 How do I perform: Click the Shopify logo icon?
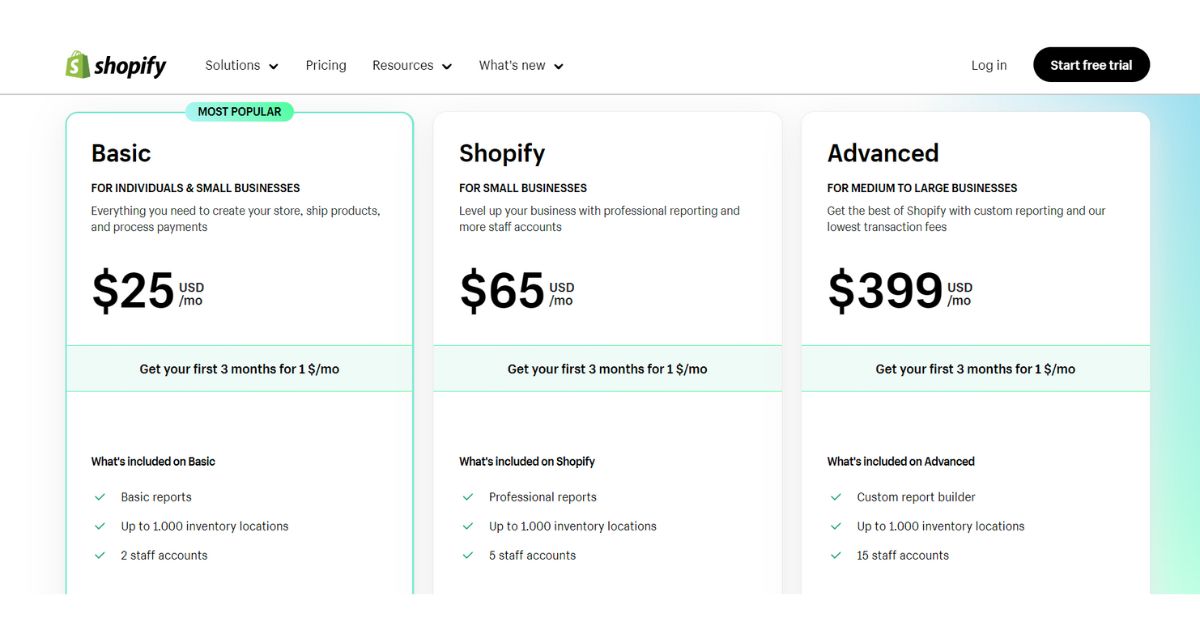pyautogui.click(x=77, y=64)
